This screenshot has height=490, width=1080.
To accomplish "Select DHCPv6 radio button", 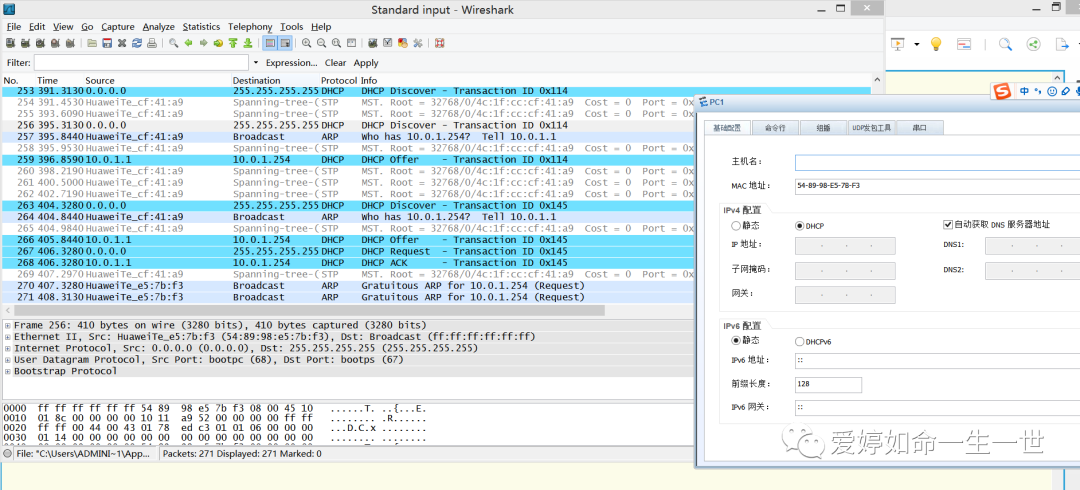I will pos(800,341).
